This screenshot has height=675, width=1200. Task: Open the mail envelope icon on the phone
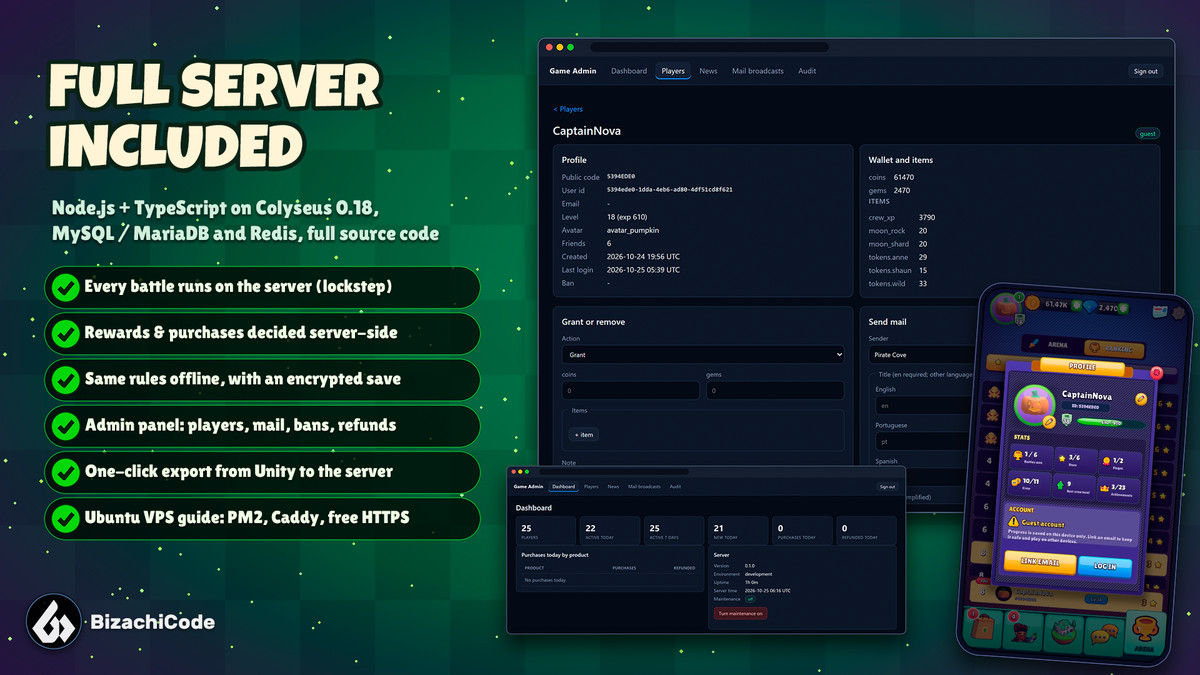click(x=1159, y=311)
